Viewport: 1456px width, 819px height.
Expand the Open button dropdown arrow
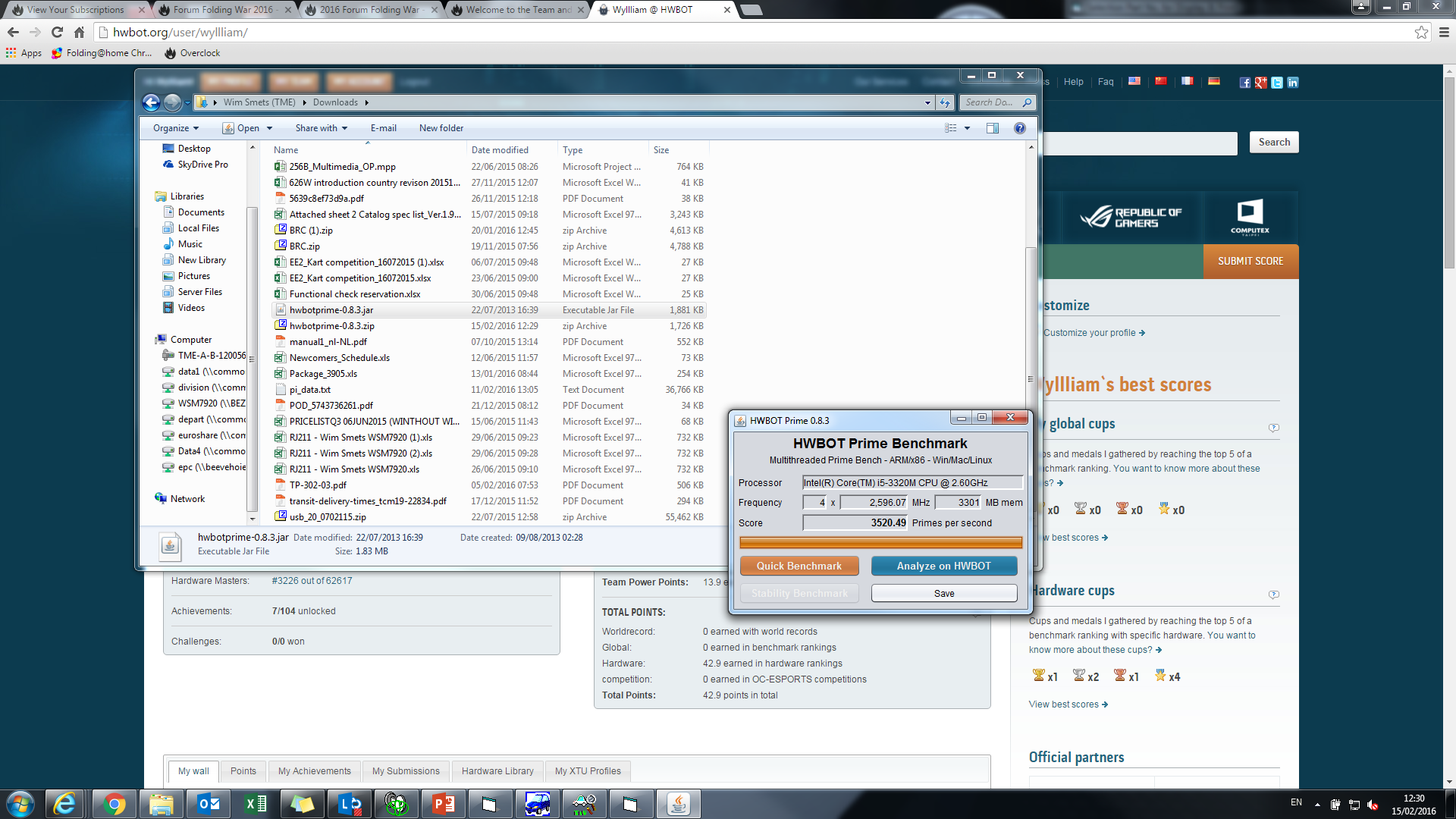pos(269,128)
